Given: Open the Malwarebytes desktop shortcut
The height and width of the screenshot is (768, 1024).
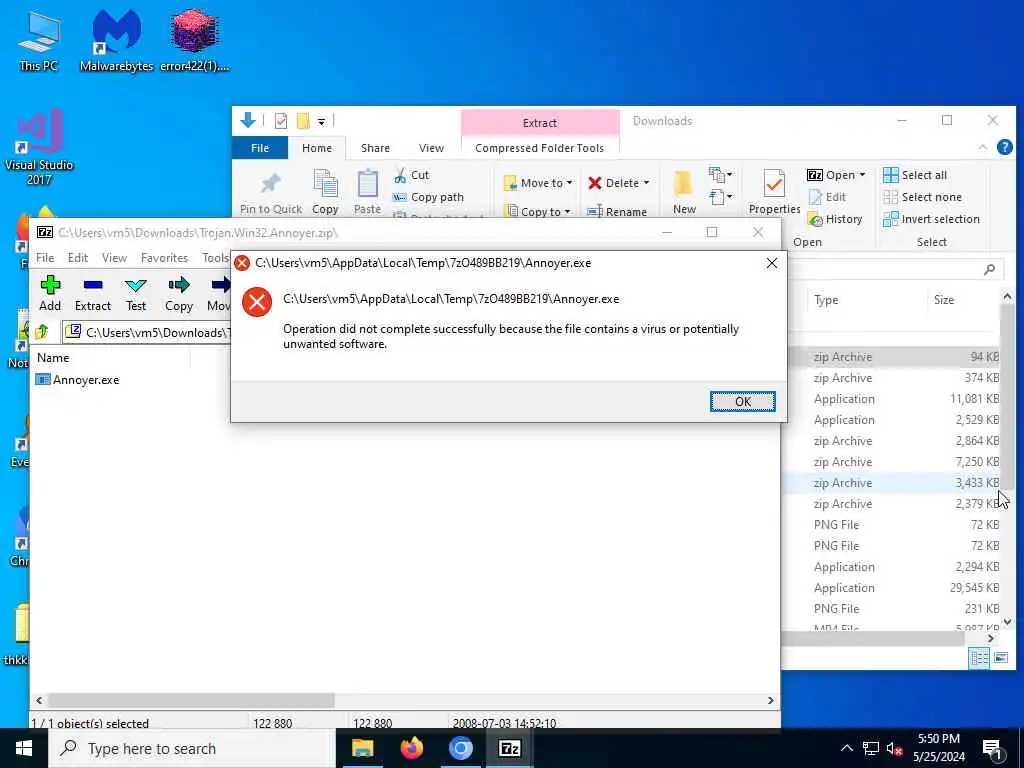Looking at the screenshot, I should coord(116,40).
